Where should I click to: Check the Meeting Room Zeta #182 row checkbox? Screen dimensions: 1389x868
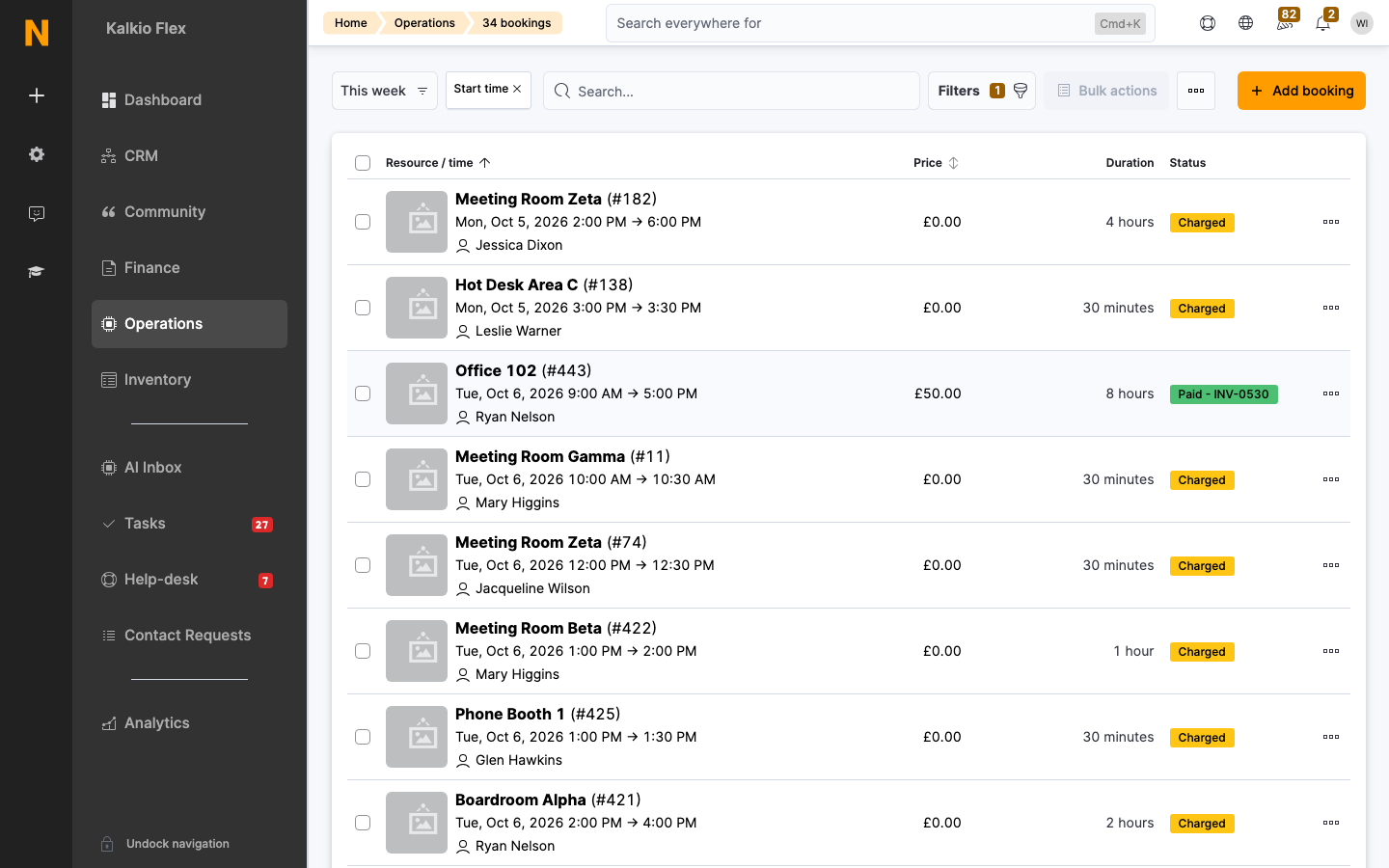tap(363, 222)
